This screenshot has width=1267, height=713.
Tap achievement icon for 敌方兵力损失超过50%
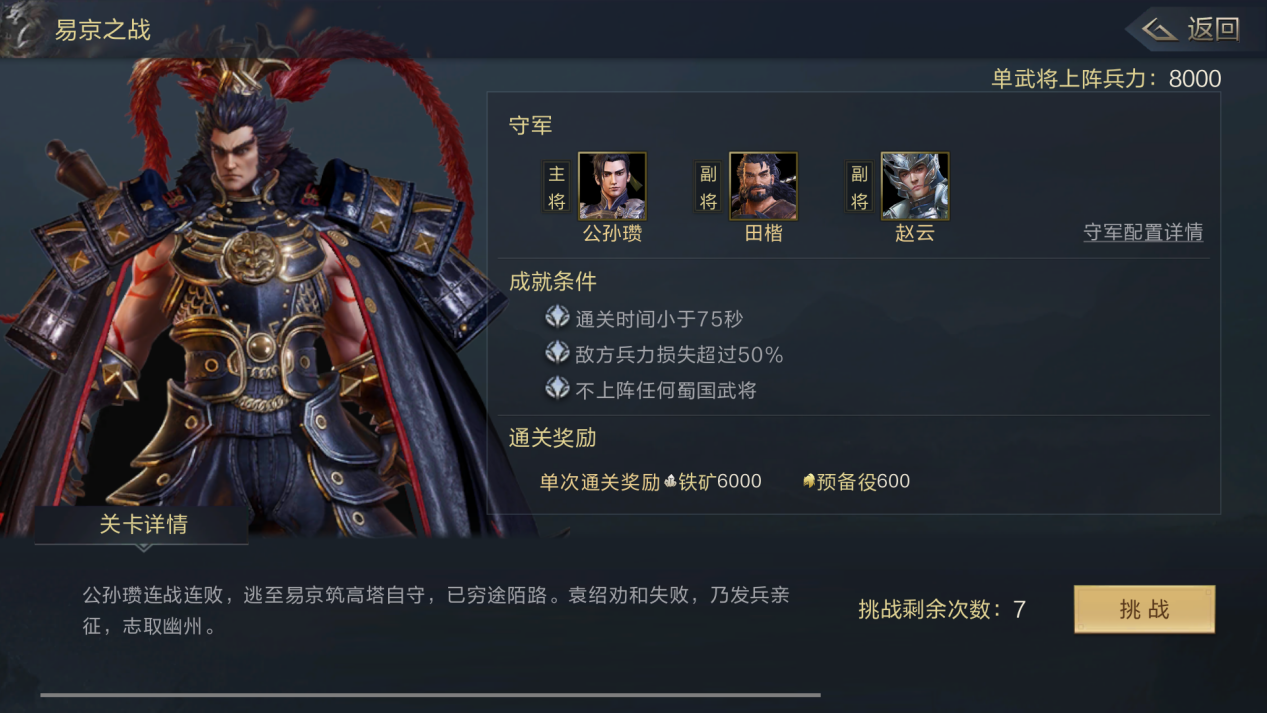(x=557, y=352)
